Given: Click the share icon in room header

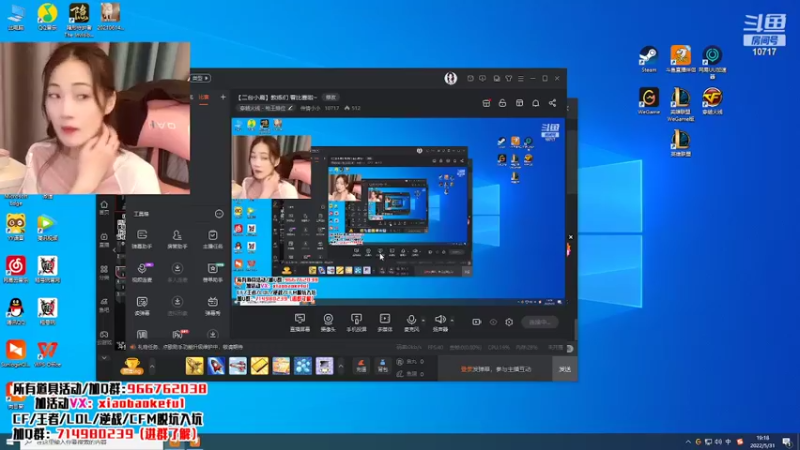Looking at the screenshot, I should tap(553, 103).
